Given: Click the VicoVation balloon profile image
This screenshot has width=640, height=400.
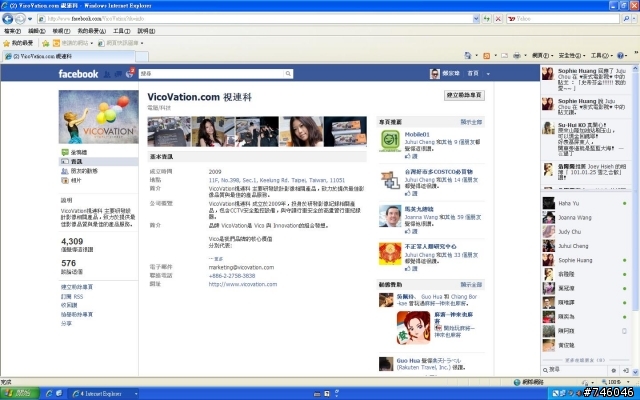Looking at the screenshot, I should [x=98, y=117].
